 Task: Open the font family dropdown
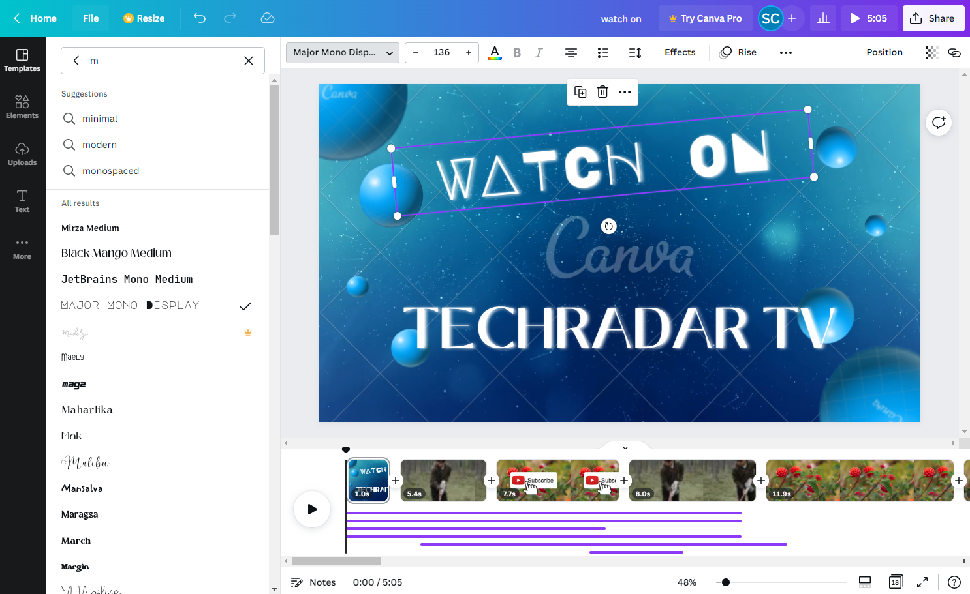(x=342, y=53)
